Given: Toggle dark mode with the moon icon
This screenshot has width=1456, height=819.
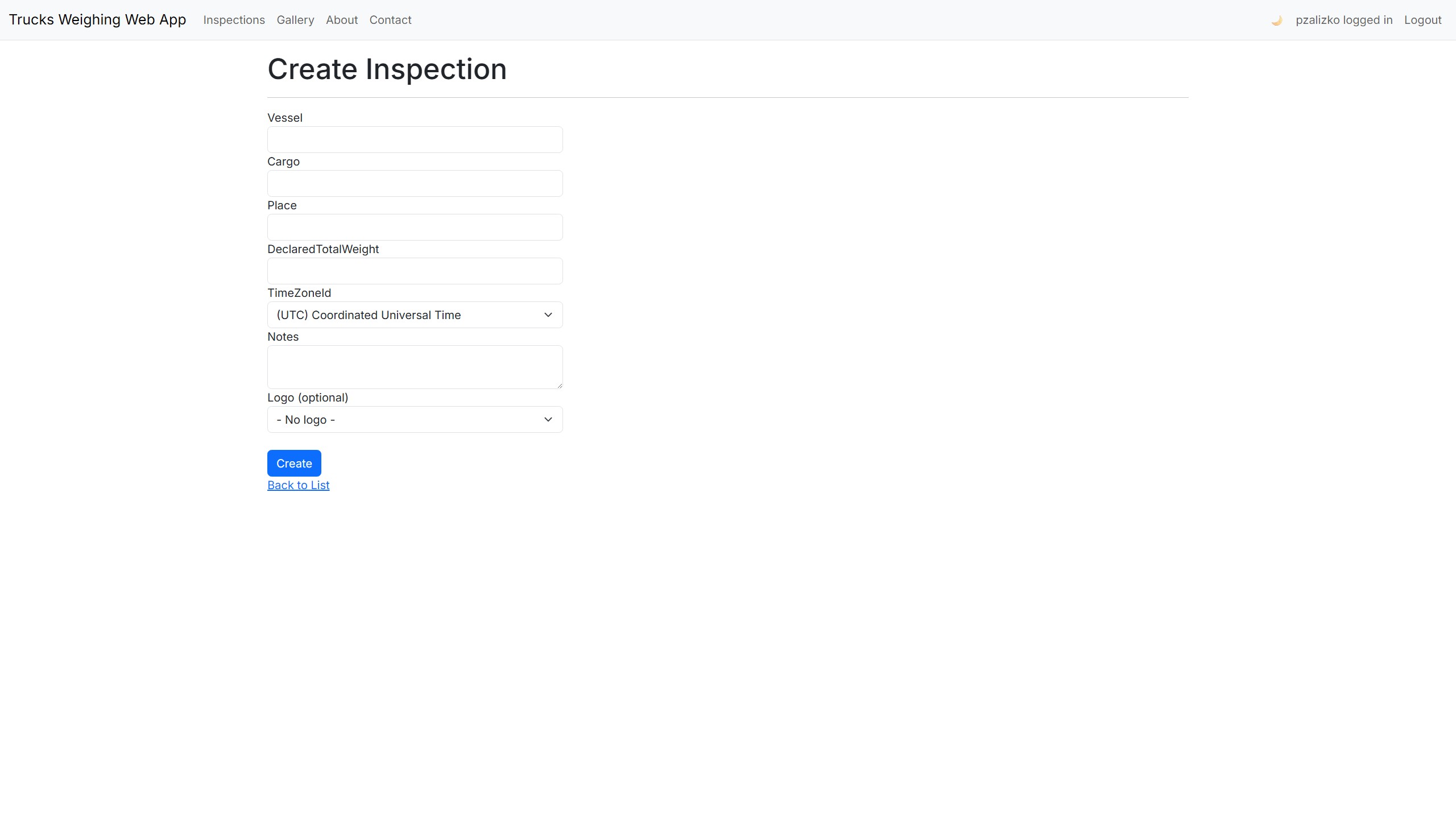Looking at the screenshot, I should pyautogui.click(x=1276, y=20).
